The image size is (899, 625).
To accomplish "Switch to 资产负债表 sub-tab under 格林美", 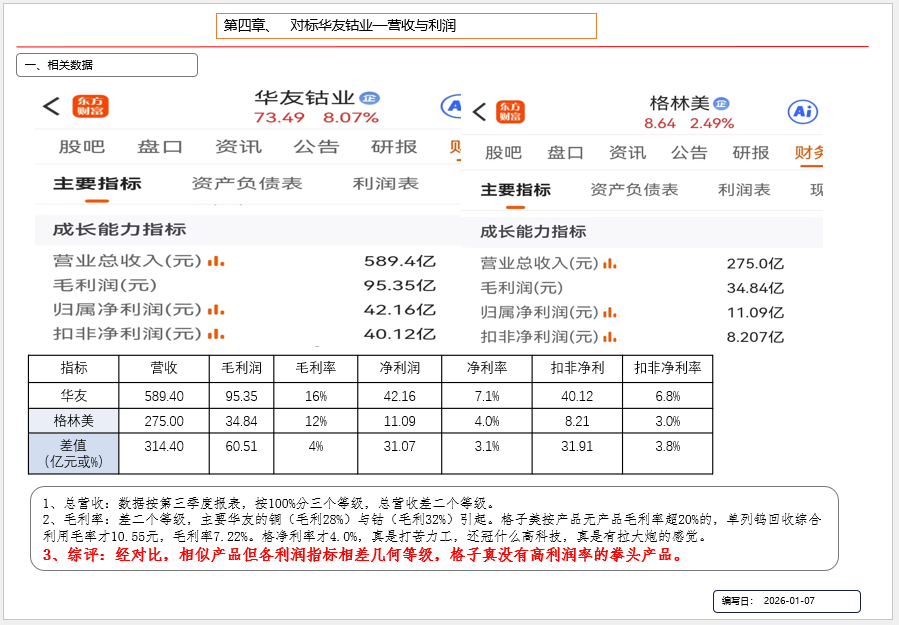I will 635,190.
